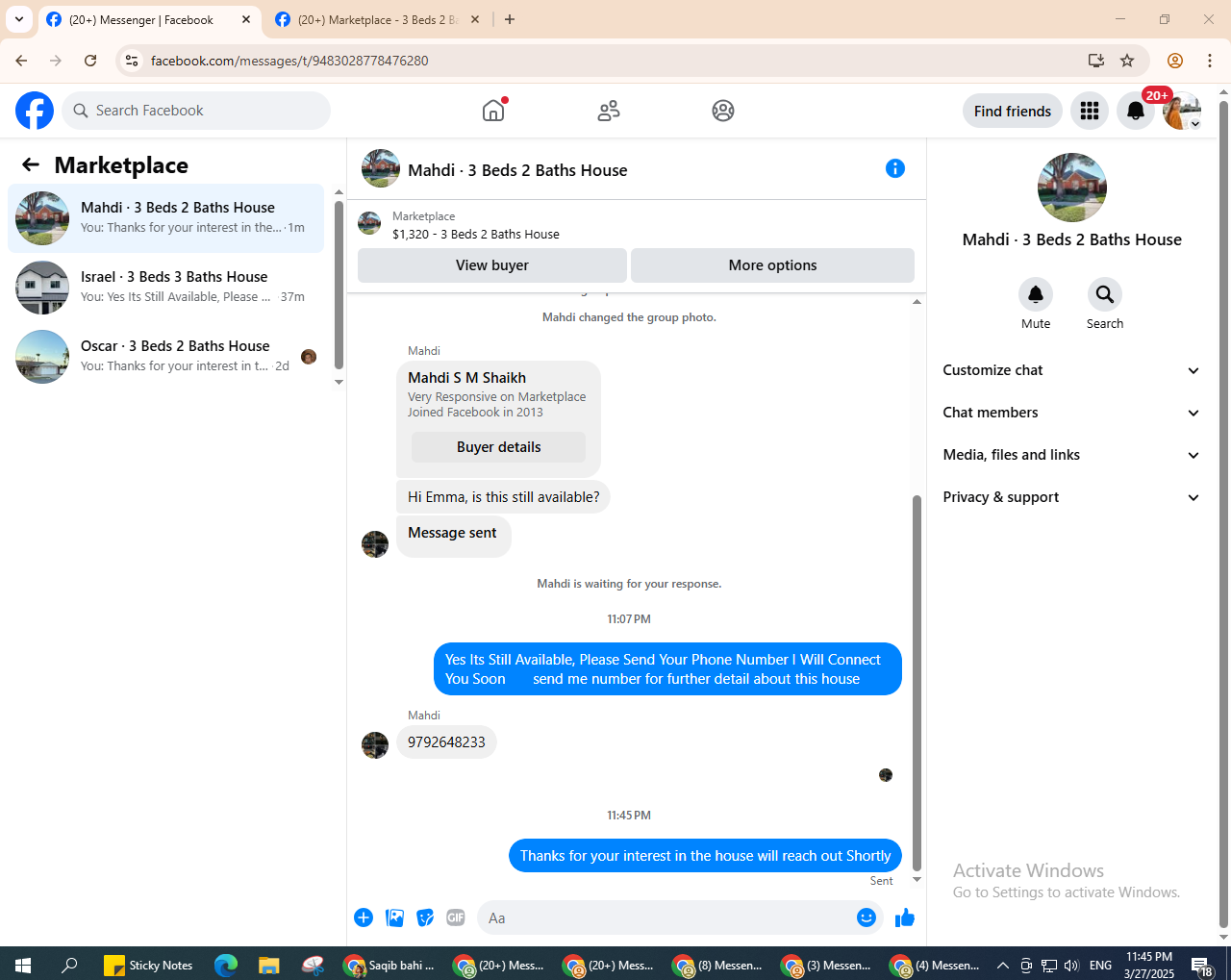Click install app icon in address bar
This screenshot has width=1231, height=980.
pos(1095,61)
